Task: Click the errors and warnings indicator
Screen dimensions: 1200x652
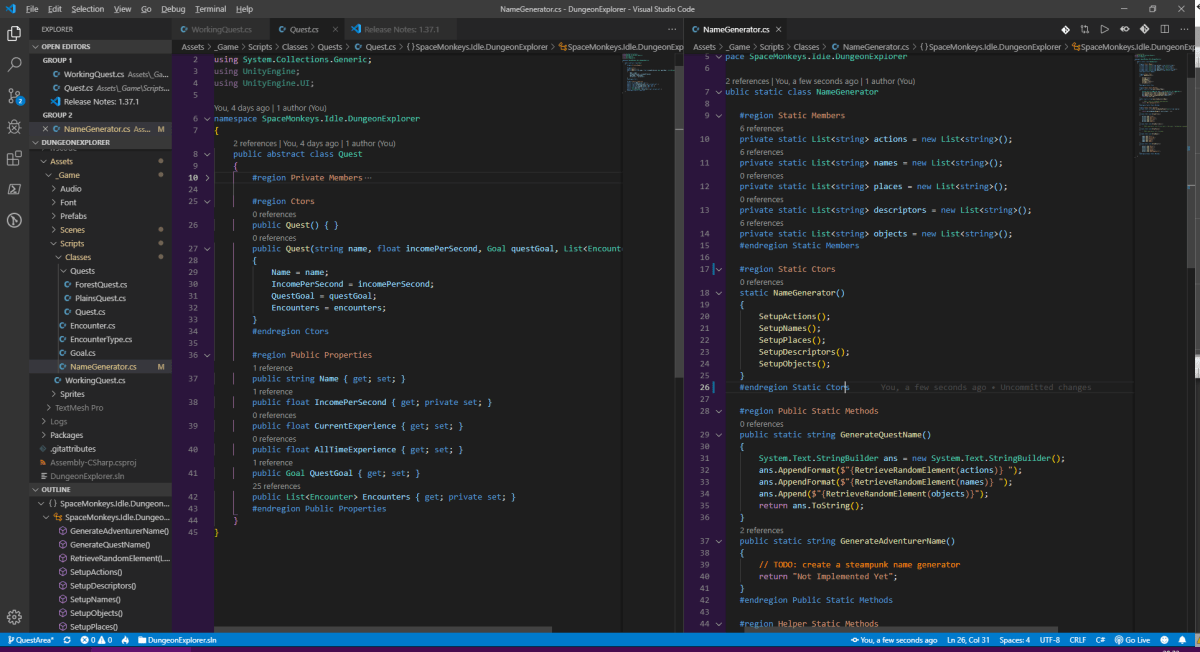Action: pyautogui.click(x=97, y=640)
